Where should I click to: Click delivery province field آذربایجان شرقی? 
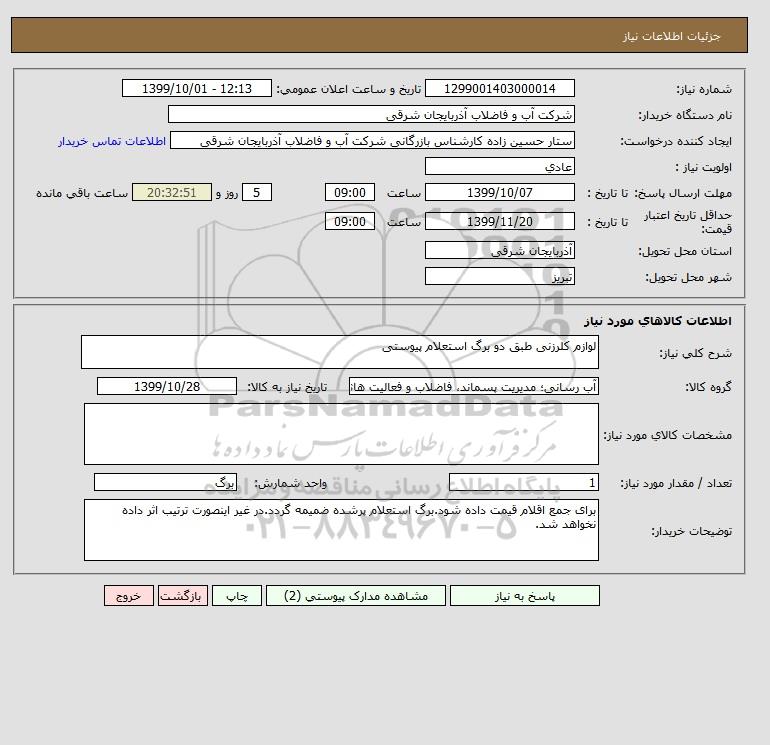[x=499, y=250]
